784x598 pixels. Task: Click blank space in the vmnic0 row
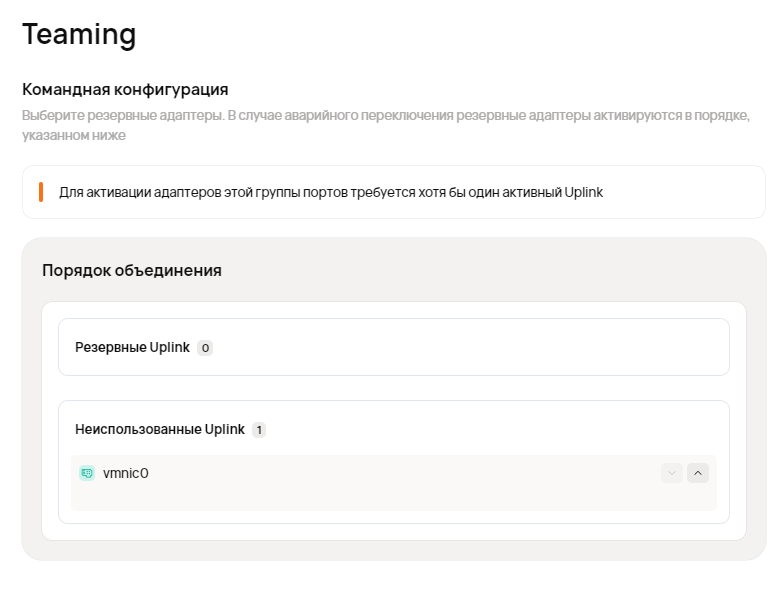[x=400, y=473]
